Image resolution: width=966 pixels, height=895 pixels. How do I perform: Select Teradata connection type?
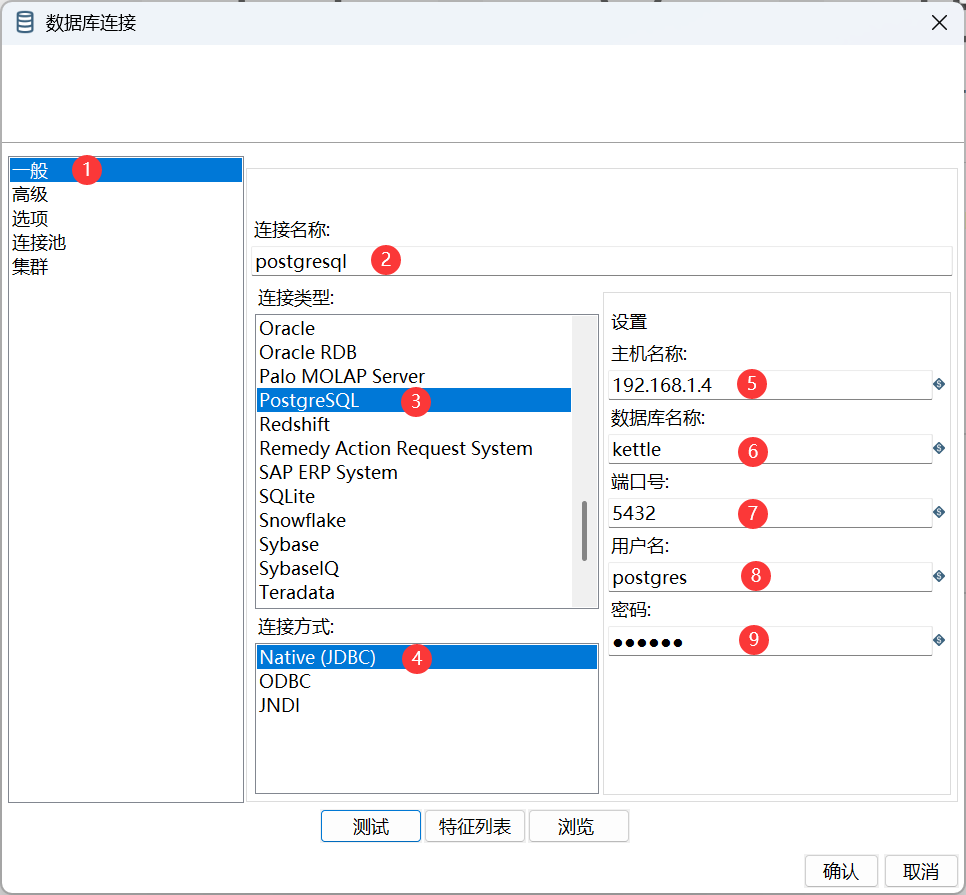414,593
